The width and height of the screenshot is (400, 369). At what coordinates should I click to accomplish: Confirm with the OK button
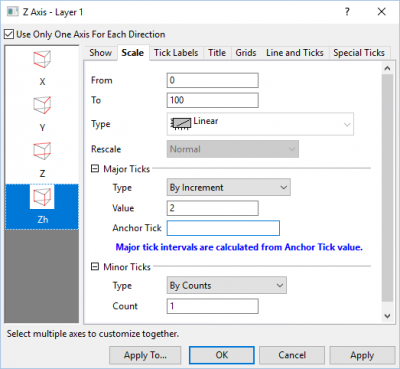pos(222,355)
